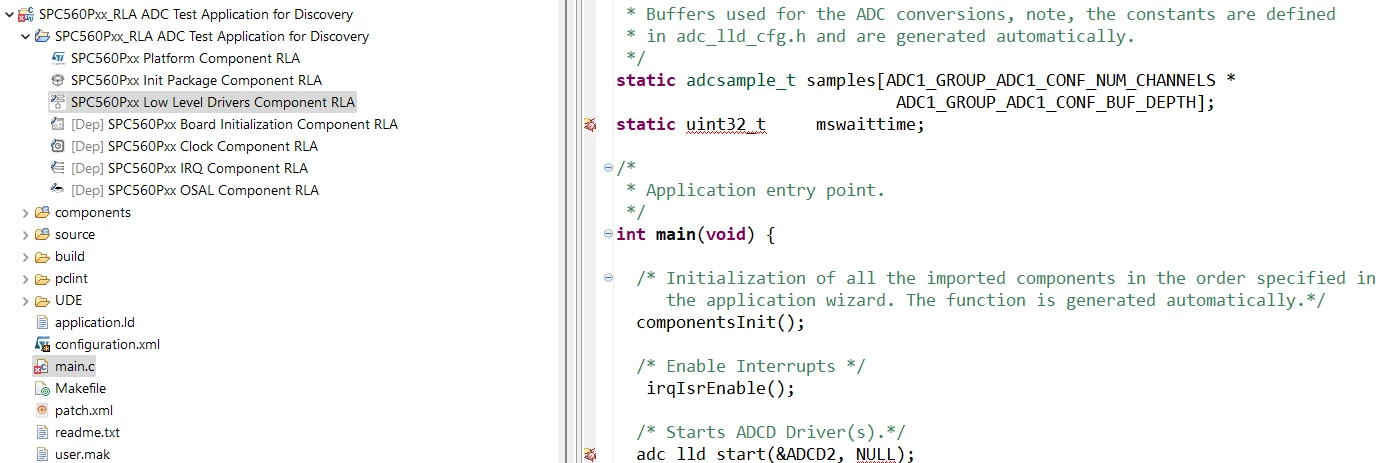Select configuration.xml in the project tree
1387x463 pixels.
click(107, 344)
